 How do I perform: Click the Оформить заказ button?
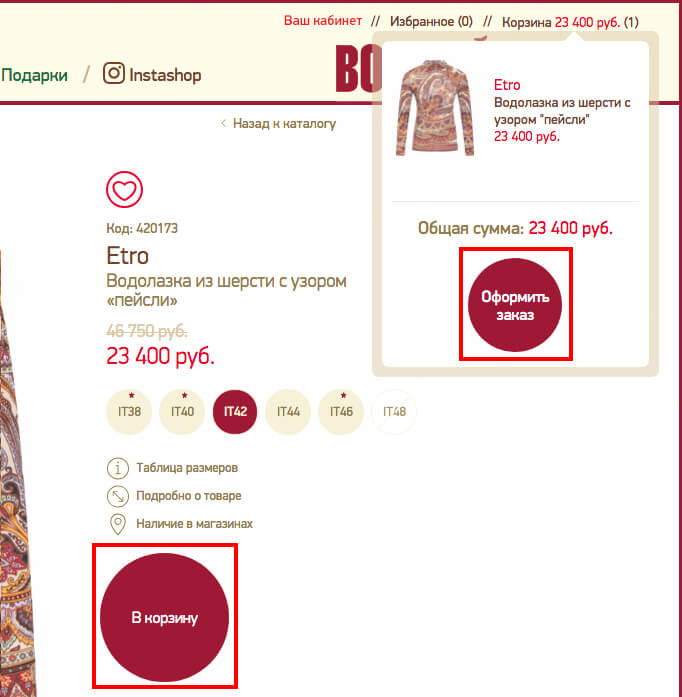515,305
